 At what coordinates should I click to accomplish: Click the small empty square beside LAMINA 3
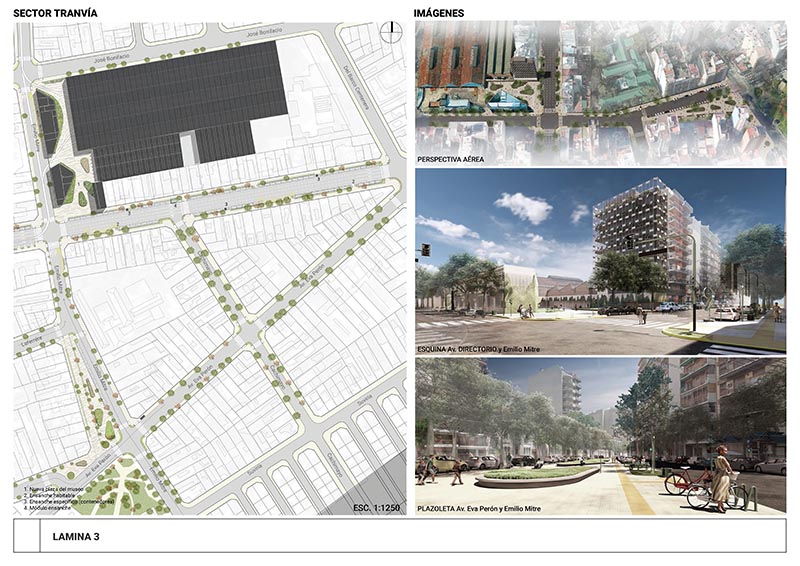pos(26,535)
